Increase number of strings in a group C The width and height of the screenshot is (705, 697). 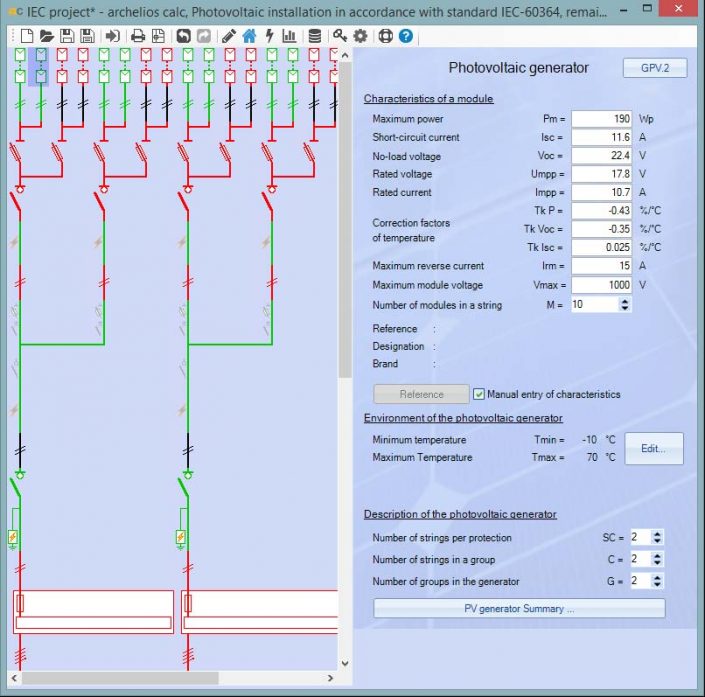(x=657, y=556)
